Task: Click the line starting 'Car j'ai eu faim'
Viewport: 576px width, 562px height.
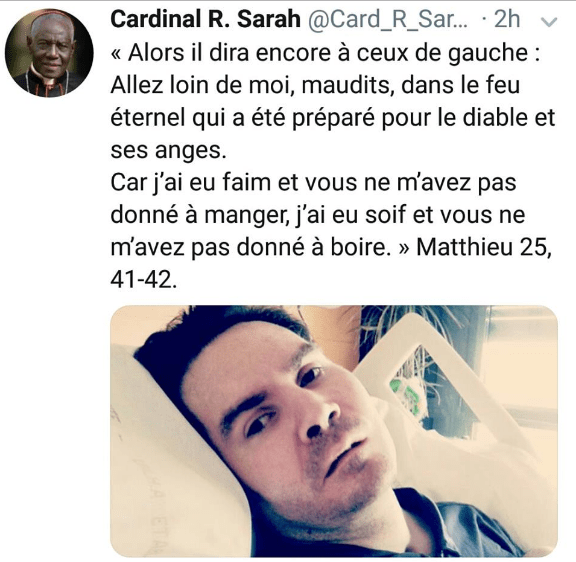Action: pos(313,182)
